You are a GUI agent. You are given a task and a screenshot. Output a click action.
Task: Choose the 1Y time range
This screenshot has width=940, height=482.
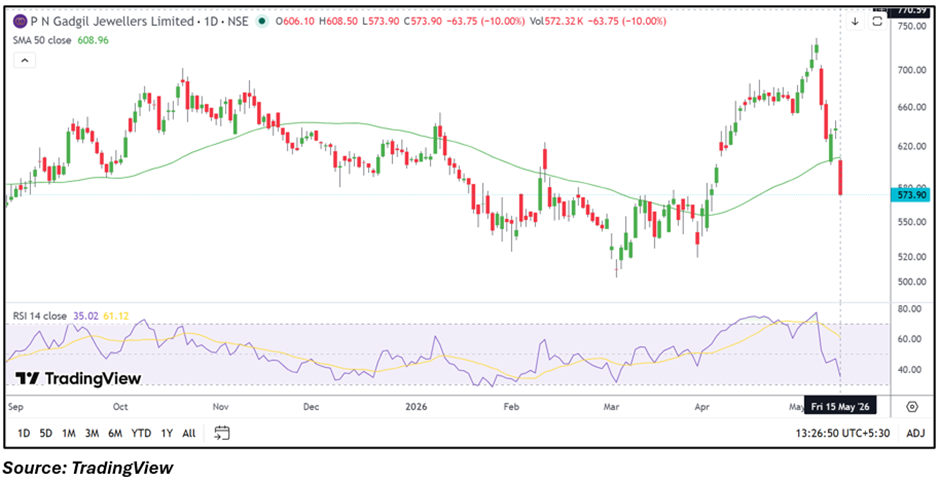(x=167, y=433)
